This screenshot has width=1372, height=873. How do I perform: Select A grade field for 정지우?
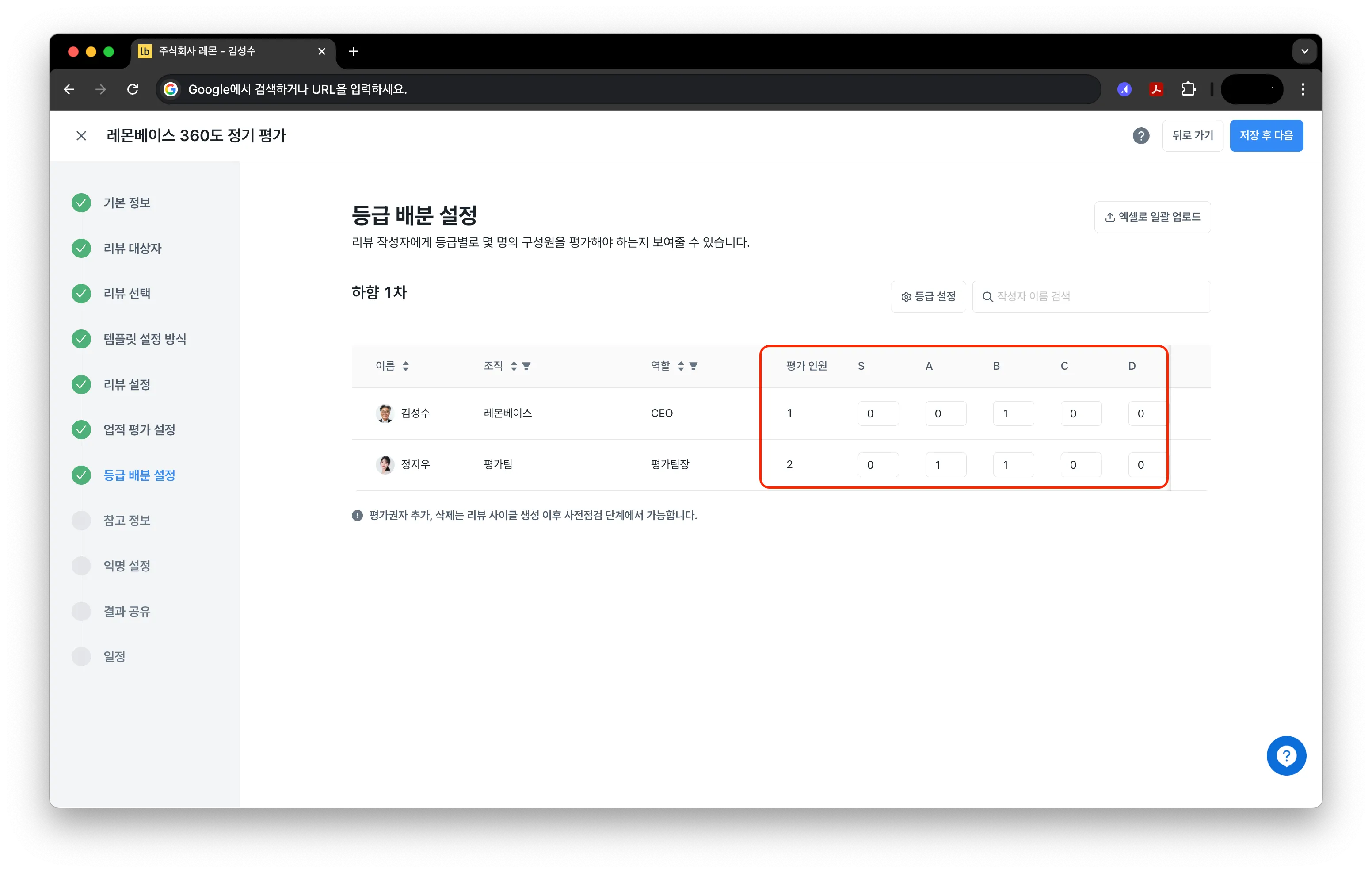[x=946, y=465]
